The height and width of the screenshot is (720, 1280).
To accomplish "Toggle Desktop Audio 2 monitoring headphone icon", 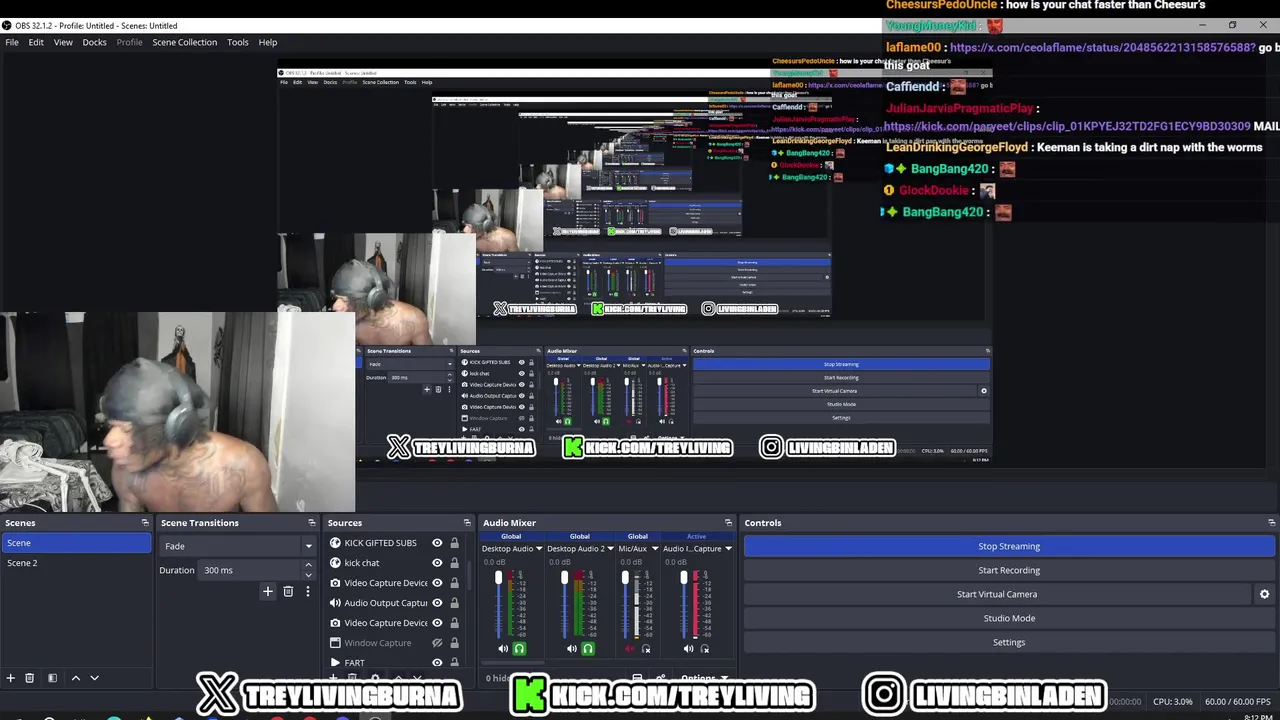I will (588, 649).
